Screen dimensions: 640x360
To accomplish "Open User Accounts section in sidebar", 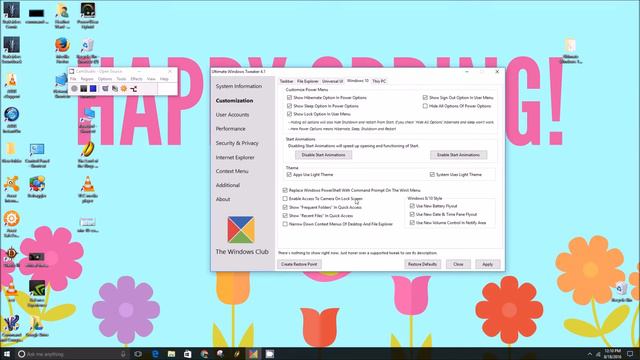I will point(232,115).
